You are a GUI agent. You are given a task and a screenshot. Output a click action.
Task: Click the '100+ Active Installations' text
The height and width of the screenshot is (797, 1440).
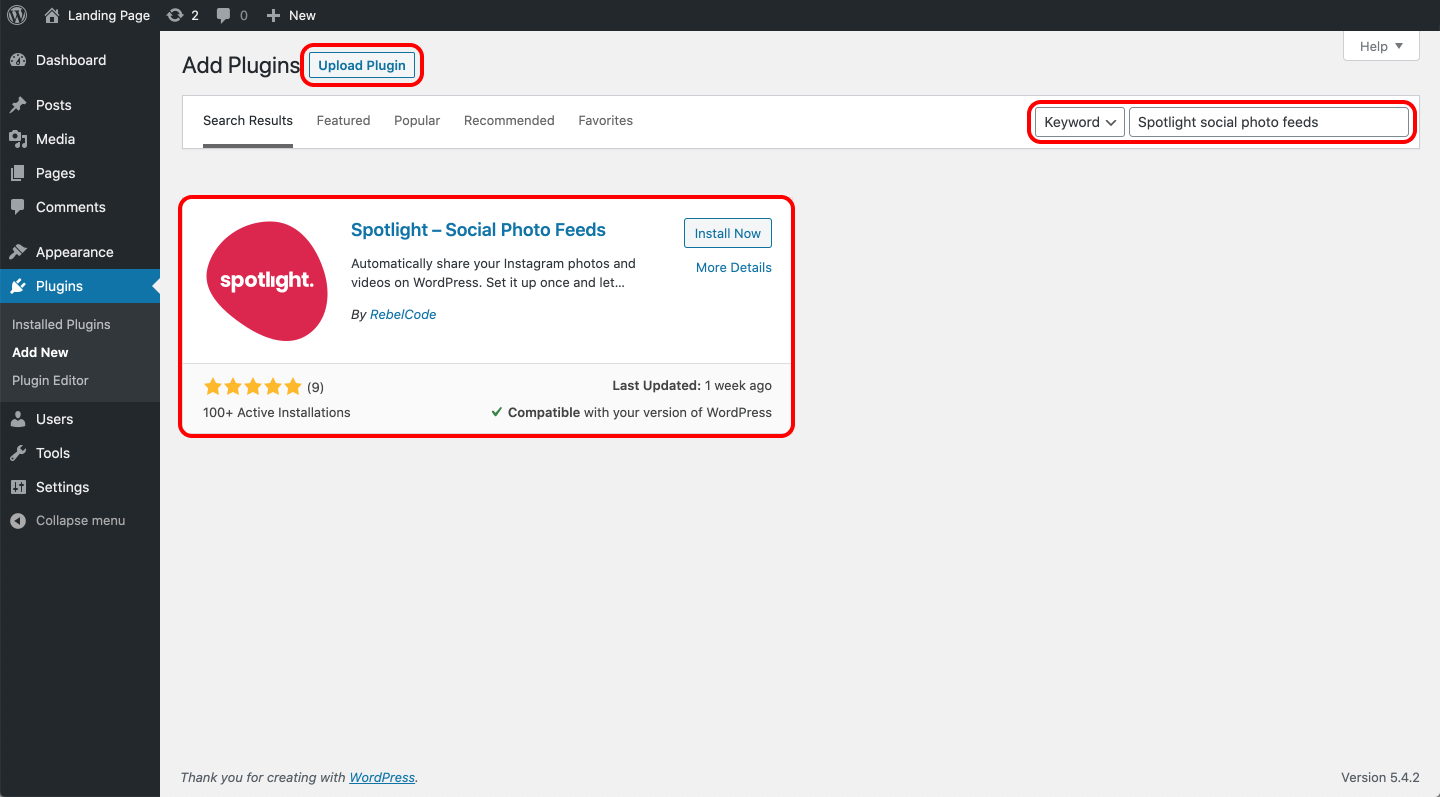click(x=277, y=413)
